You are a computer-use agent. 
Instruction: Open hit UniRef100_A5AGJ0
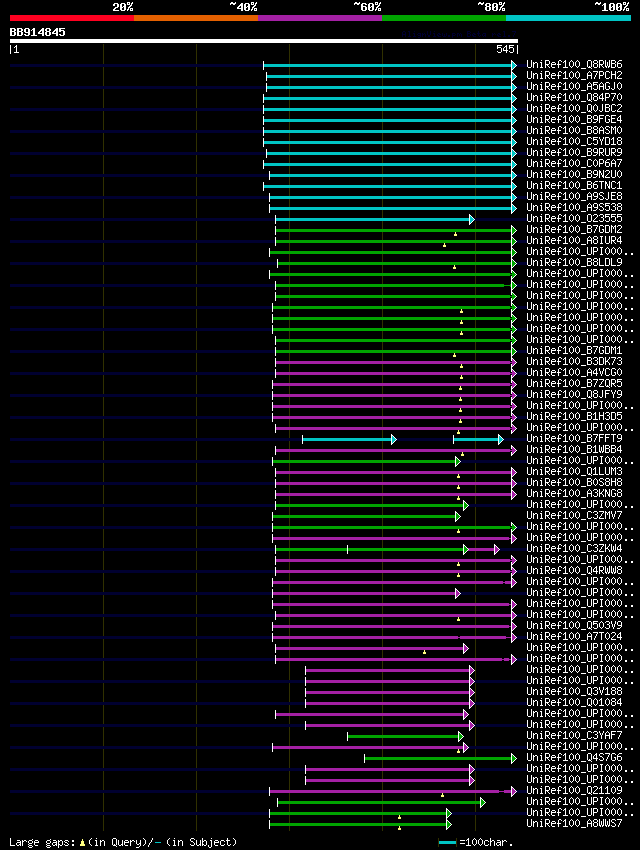[574, 86]
